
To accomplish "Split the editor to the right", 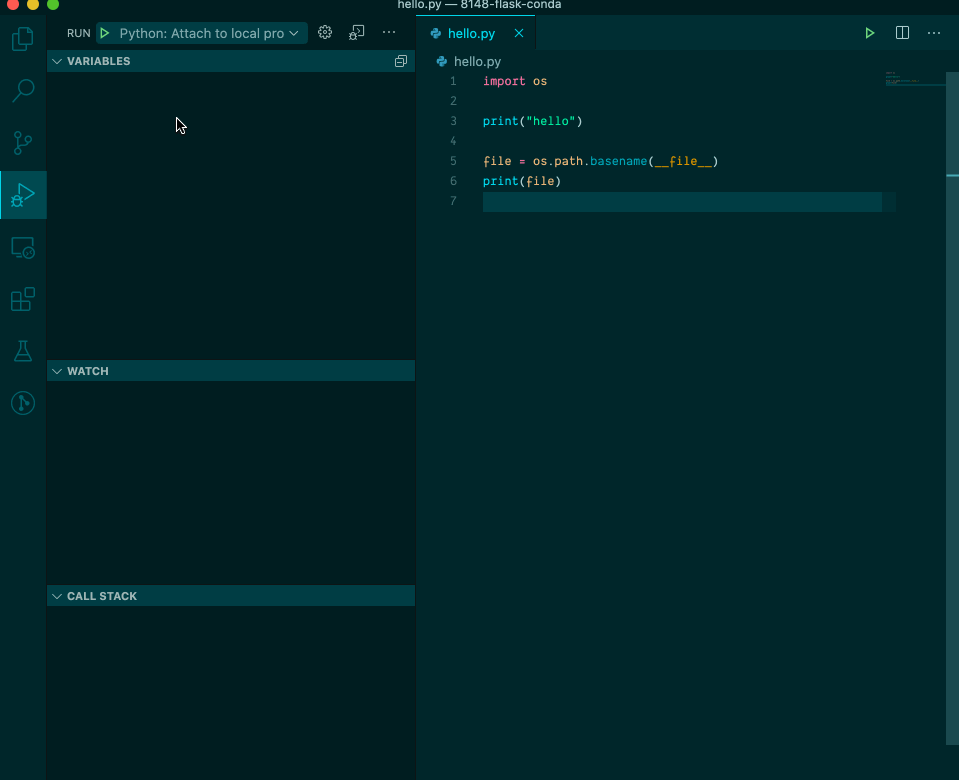I will tap(902, 33).
